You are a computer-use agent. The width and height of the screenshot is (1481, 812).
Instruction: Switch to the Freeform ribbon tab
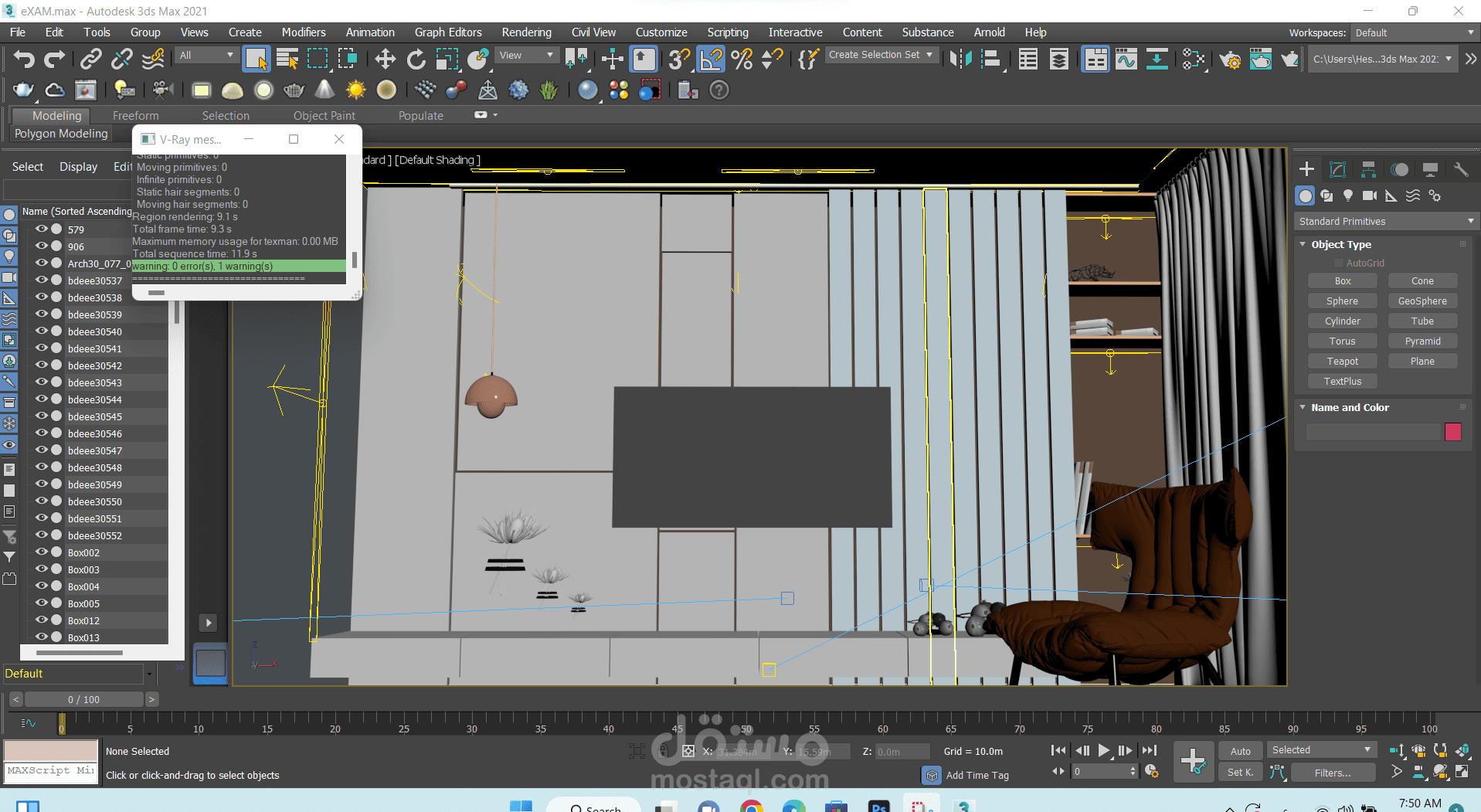[x=135, y=115]
